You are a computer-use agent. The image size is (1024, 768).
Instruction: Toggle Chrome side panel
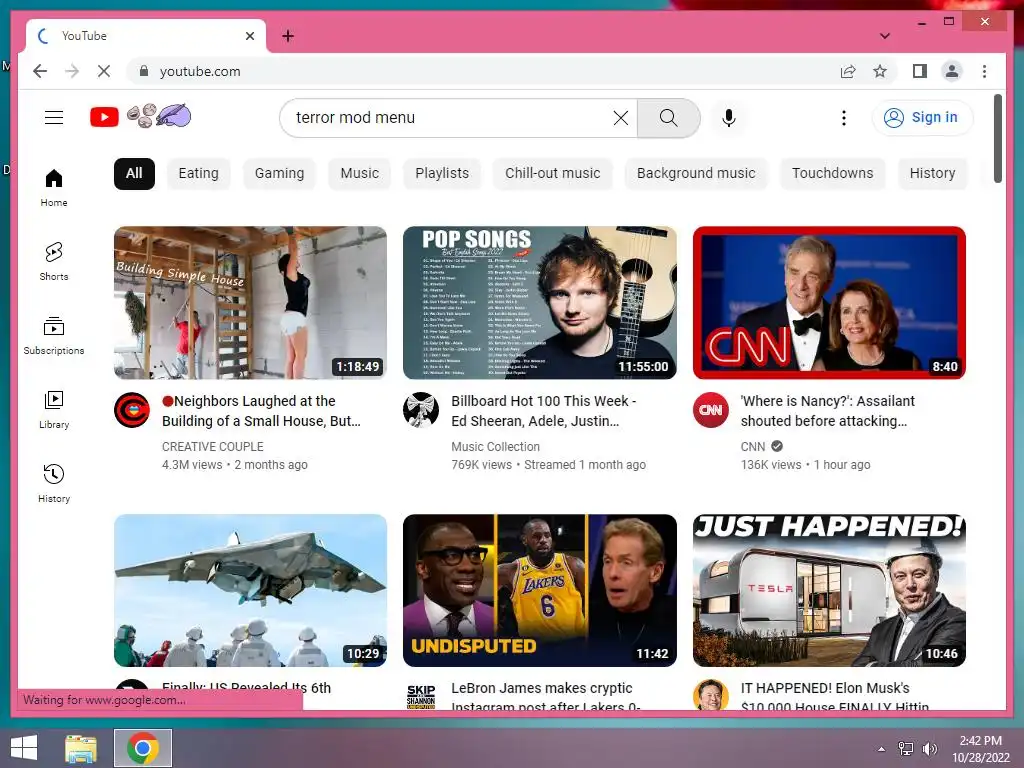tap(920, 71)
